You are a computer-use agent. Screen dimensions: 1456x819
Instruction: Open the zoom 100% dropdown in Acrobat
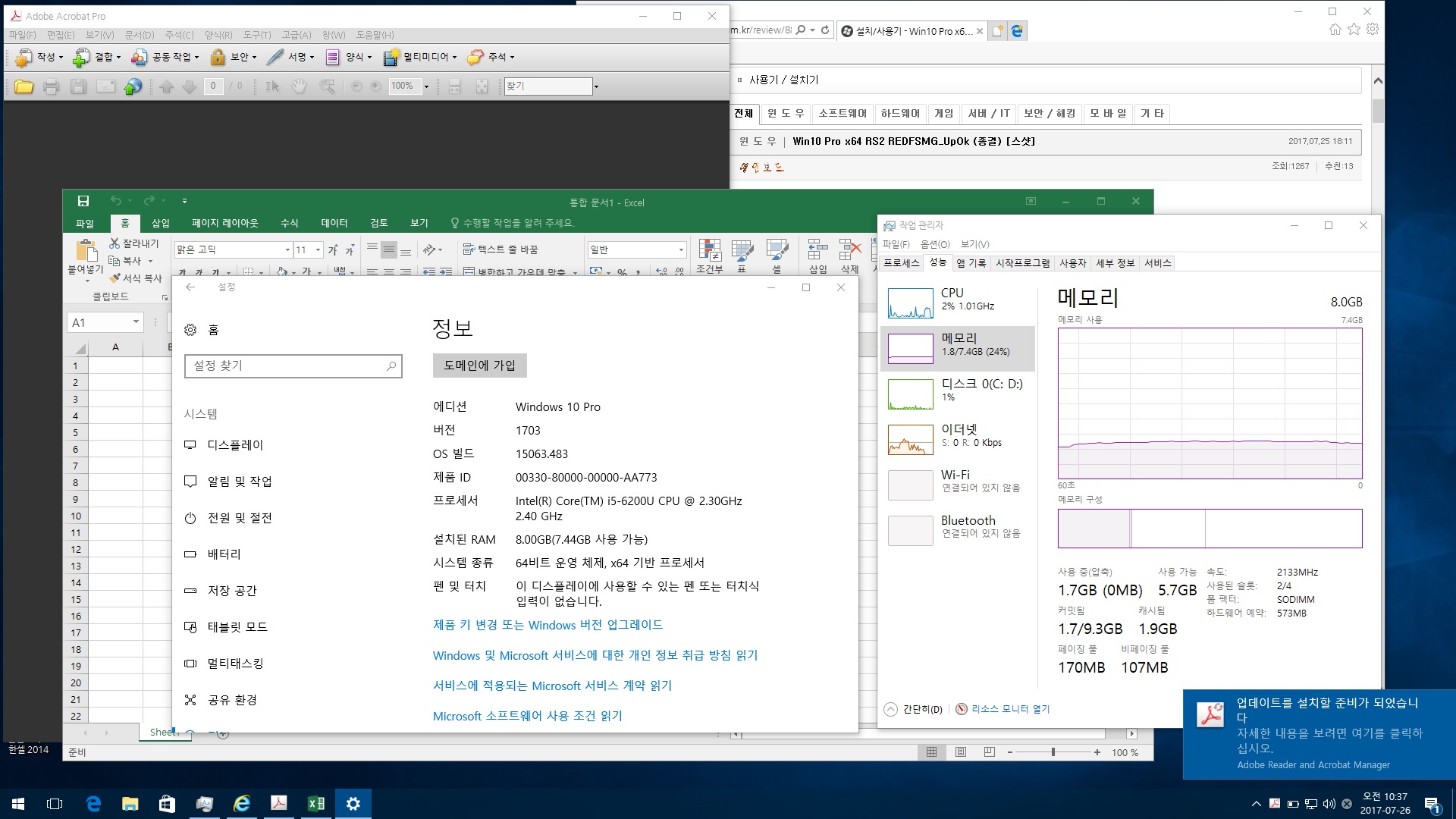(426, 86)
